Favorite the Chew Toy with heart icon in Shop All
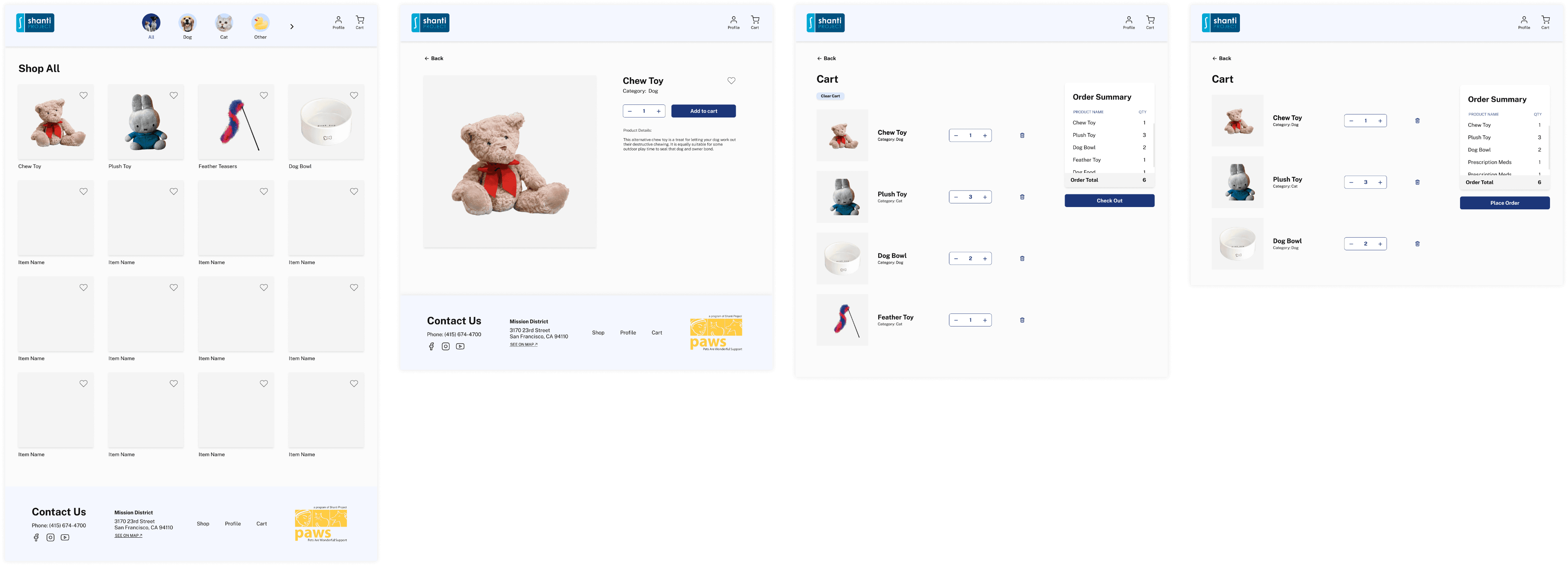1568x566 pixels. 83,95
